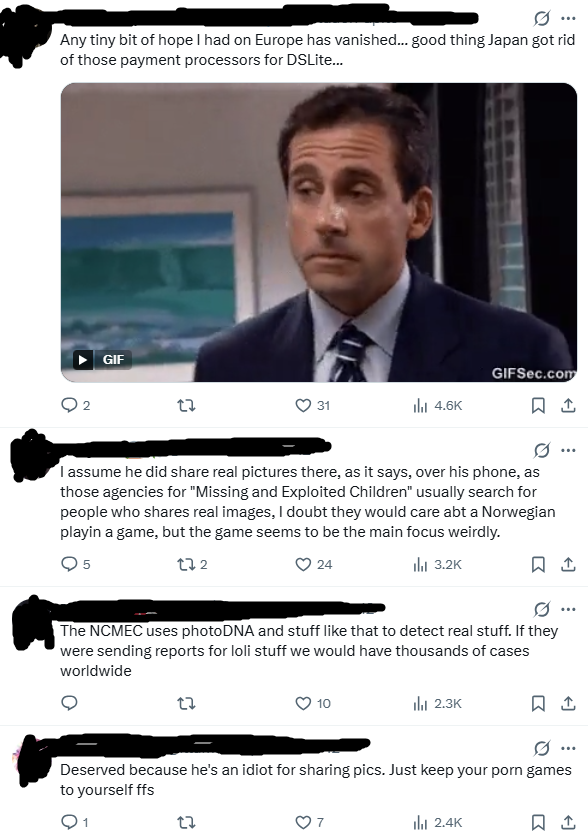Share the tweet with 4.6K views
The width and height of the screenshot is (588, 840).
pyautogui.click(x=568, y=406)
